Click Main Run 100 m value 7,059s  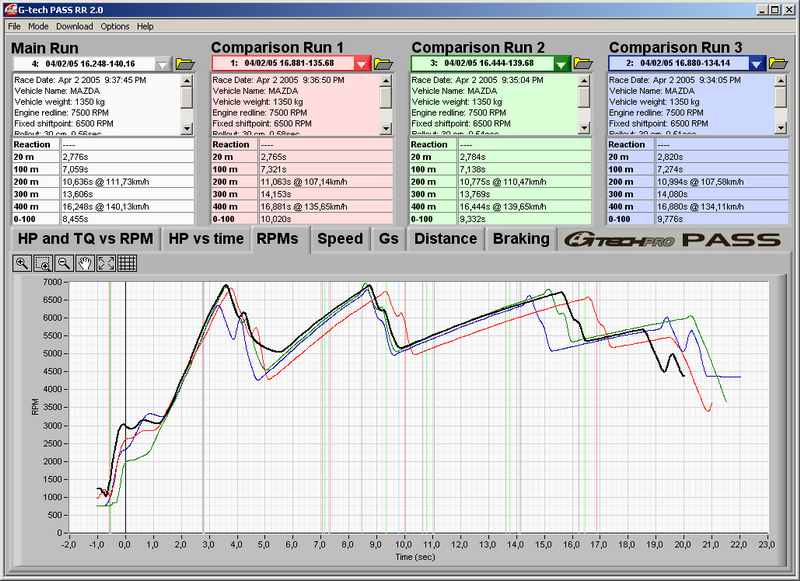coord(128,169)
